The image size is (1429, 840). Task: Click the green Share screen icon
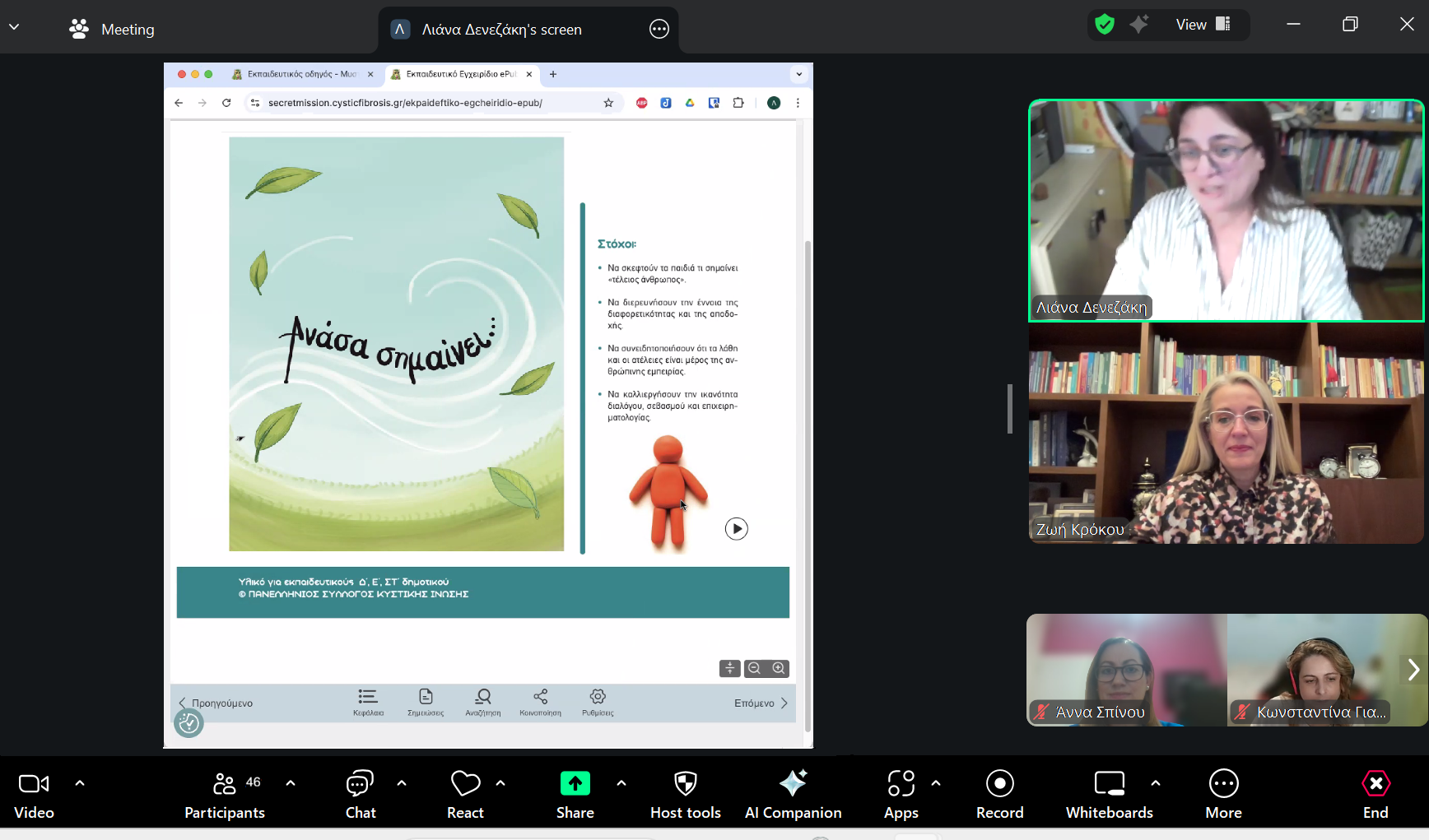pyautogui.click(x=575, y=784)
